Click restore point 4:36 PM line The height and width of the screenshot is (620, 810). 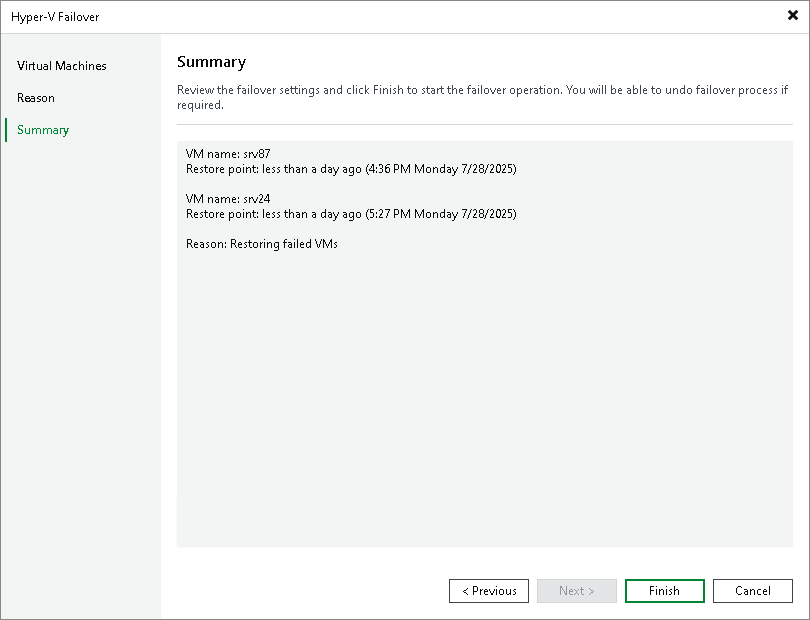point(351,169)
